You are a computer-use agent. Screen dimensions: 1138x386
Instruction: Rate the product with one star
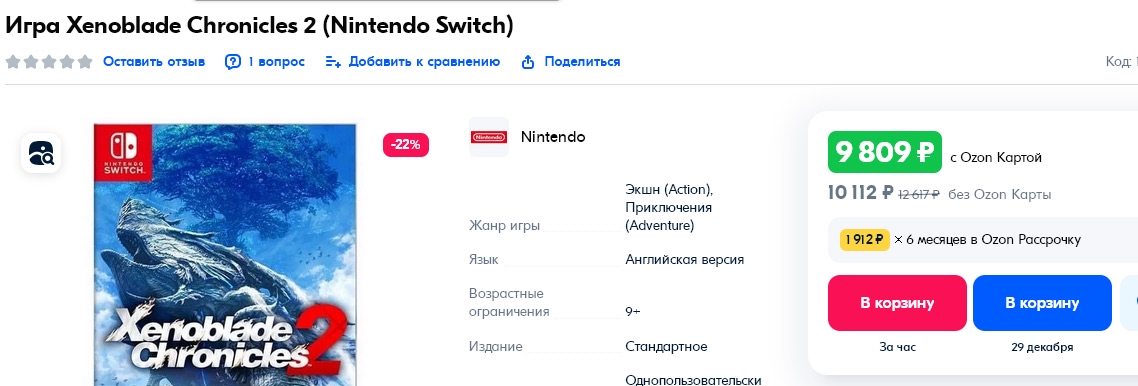pyautogui.click(x=13, y=62)
